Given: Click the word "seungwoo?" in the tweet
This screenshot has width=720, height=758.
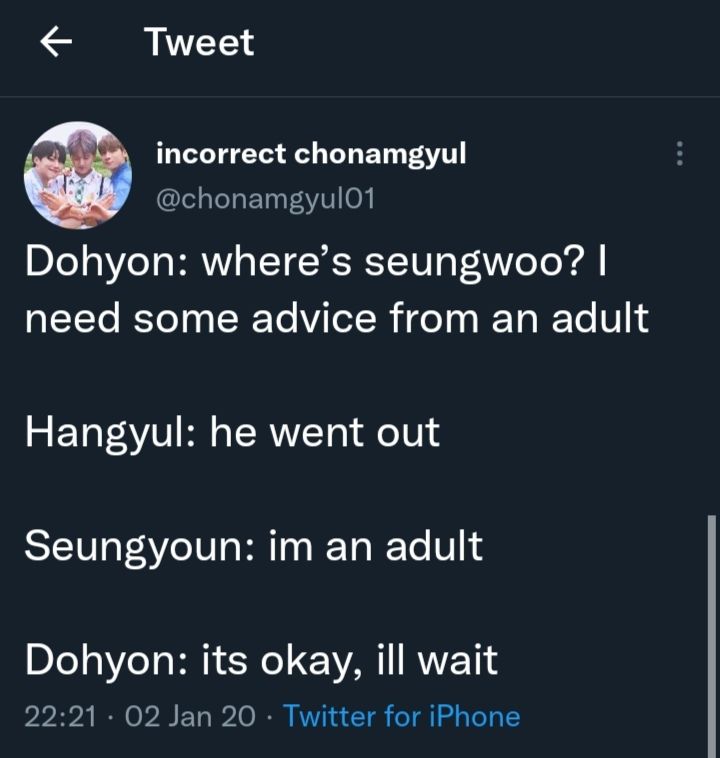Looking at the screenshot, I should point(472,265).
